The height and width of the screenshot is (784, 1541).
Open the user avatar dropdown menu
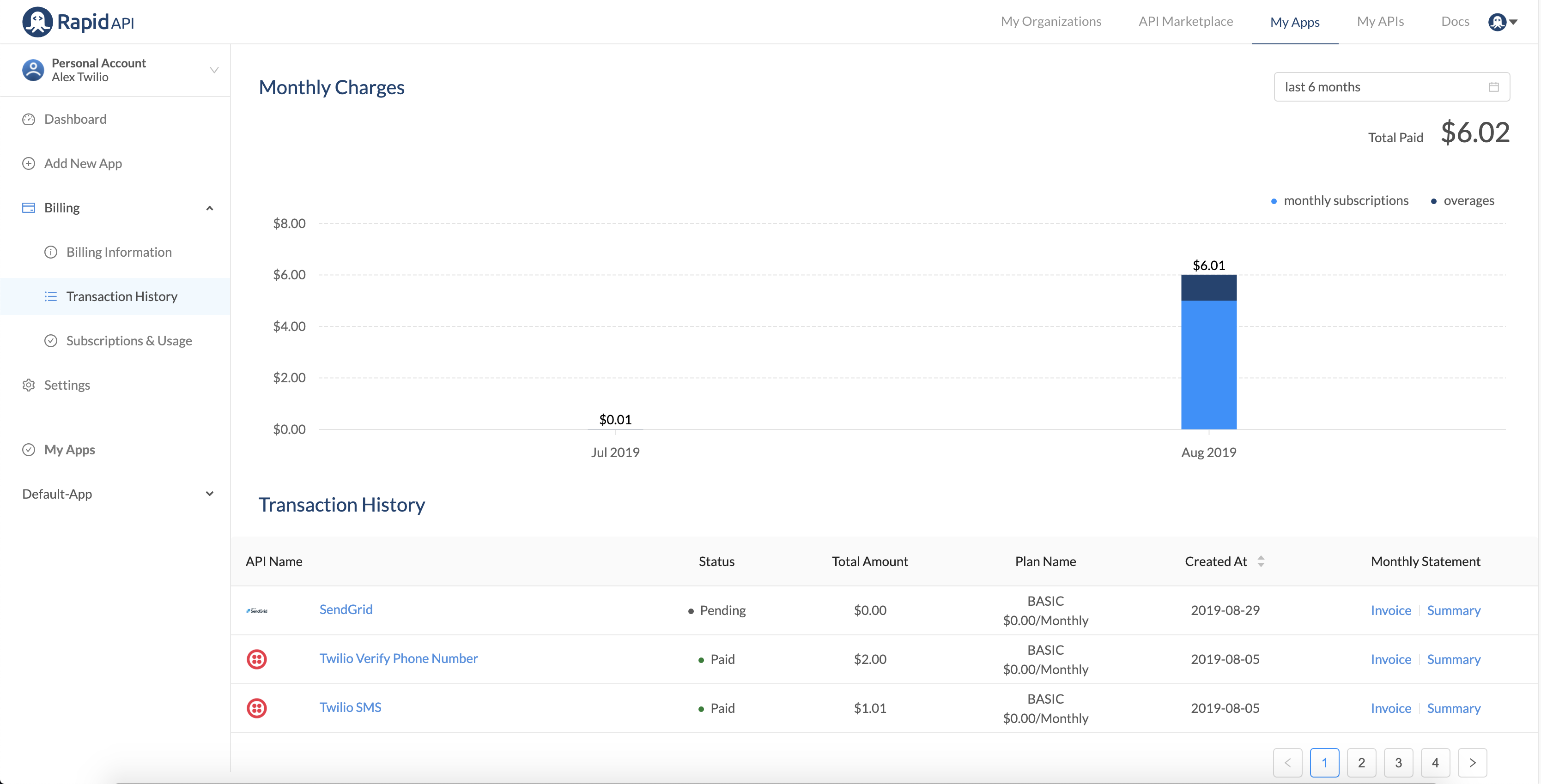tap(1503, 22)
